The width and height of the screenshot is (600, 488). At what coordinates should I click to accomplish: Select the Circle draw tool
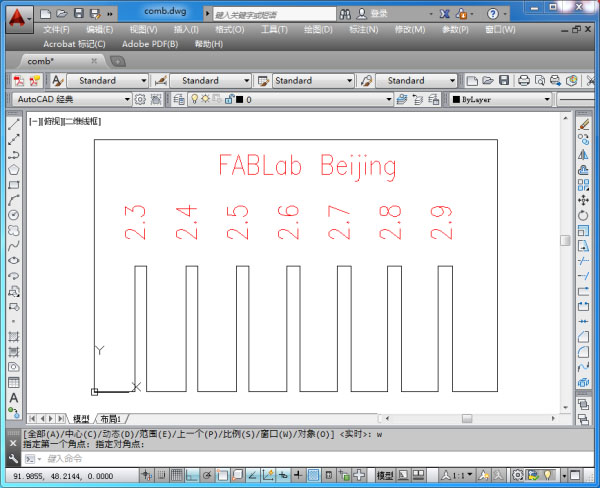coord(14,215)
